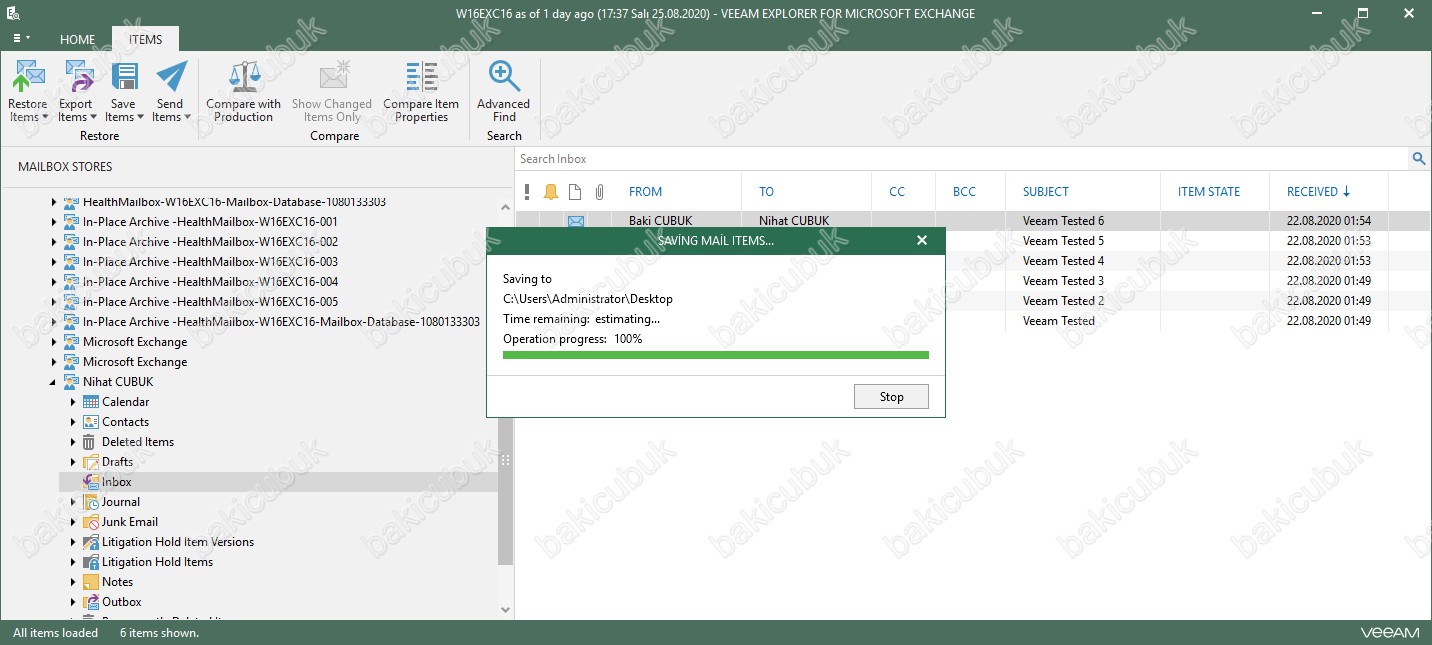The height and width of the screenshot is (645, 1432).
Task: Sort by the ITEM STATE column header
Action: (x=1209, y=192)
